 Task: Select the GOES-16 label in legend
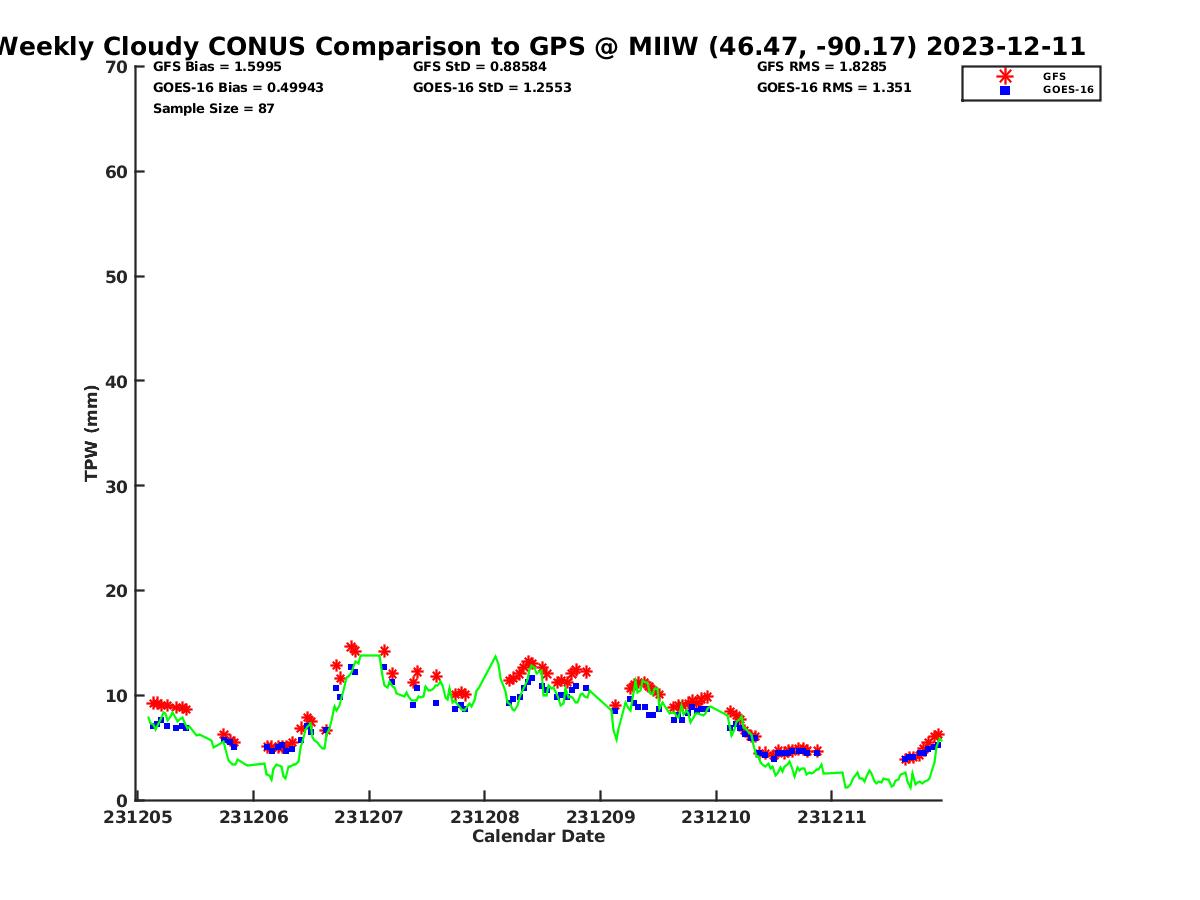(x=1068, y=90)
